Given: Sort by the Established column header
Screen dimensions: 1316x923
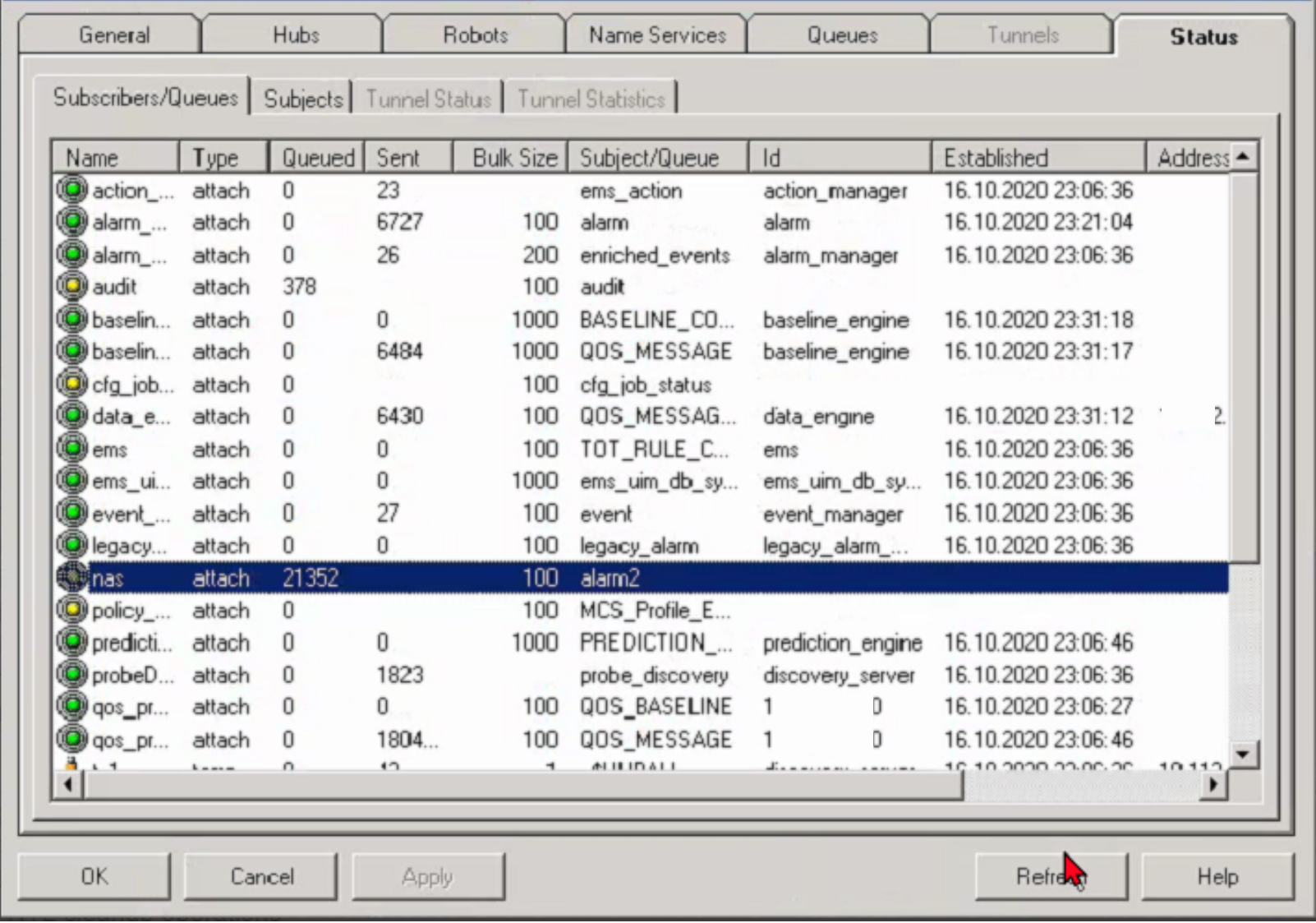Looking at the screenshot, I should click(1037, 158).
